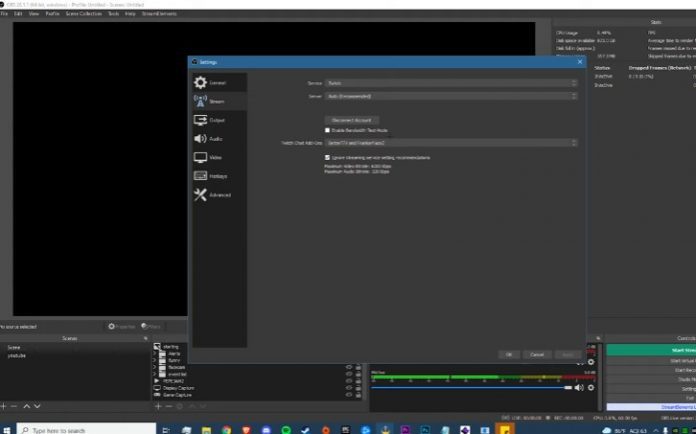Expand the event list source group
Screen dimensions: 696x434
(x=155, y=375)
